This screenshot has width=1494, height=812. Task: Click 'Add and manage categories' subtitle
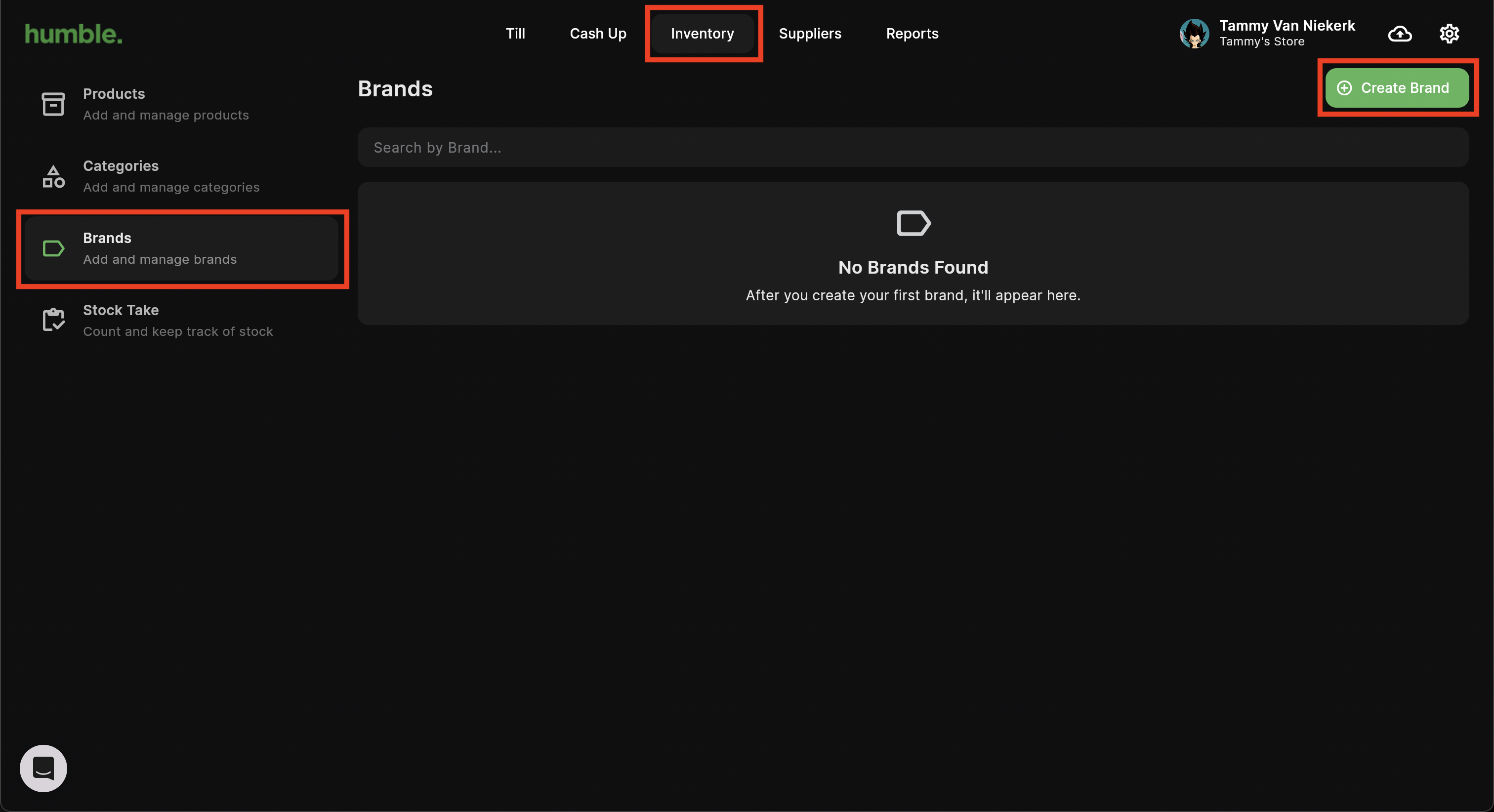click(171, 187)
